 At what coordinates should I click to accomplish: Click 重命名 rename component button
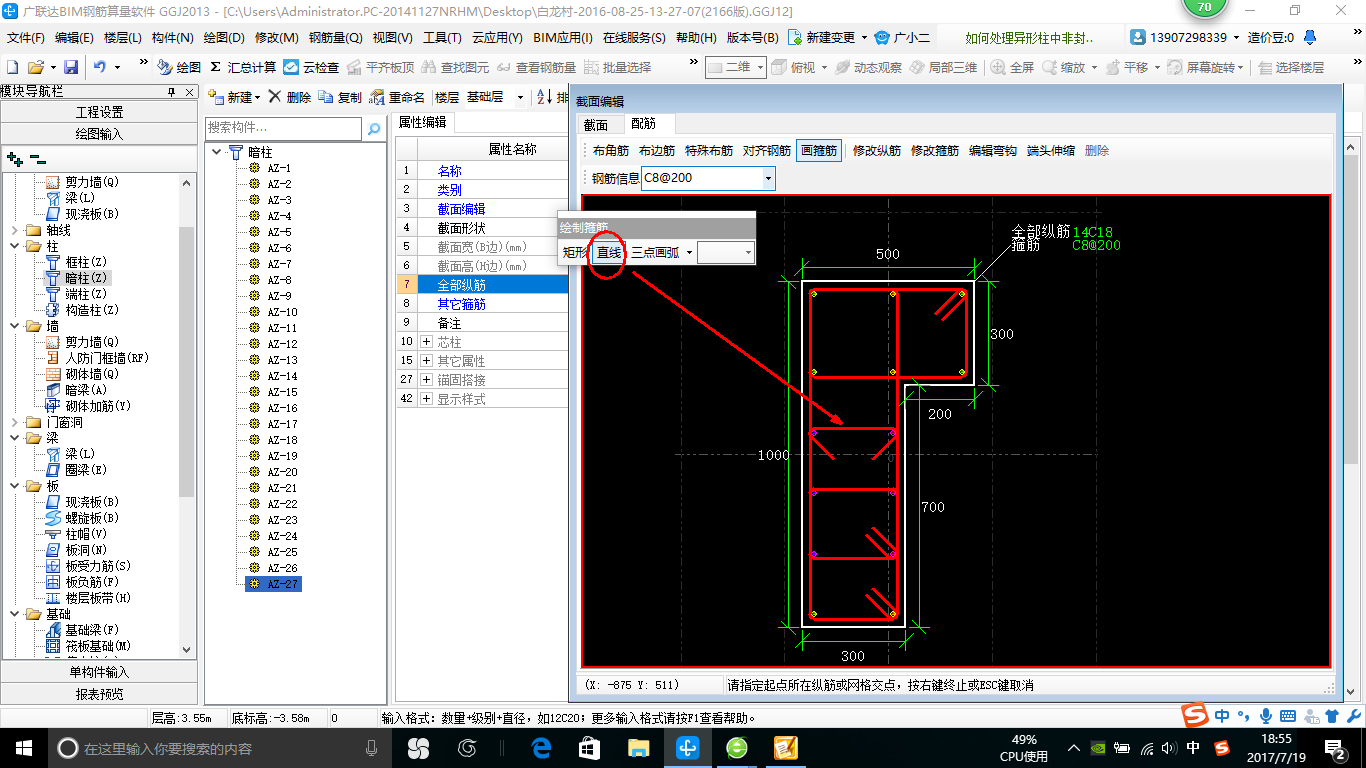(397, 97)
